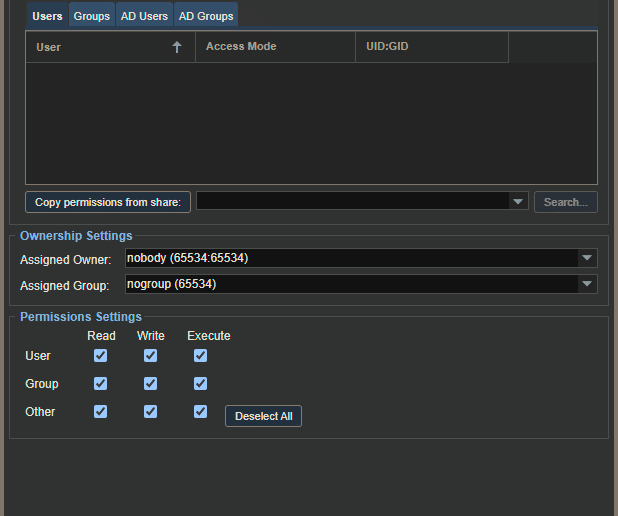Disable Other Execute permission

pos(201,412)
